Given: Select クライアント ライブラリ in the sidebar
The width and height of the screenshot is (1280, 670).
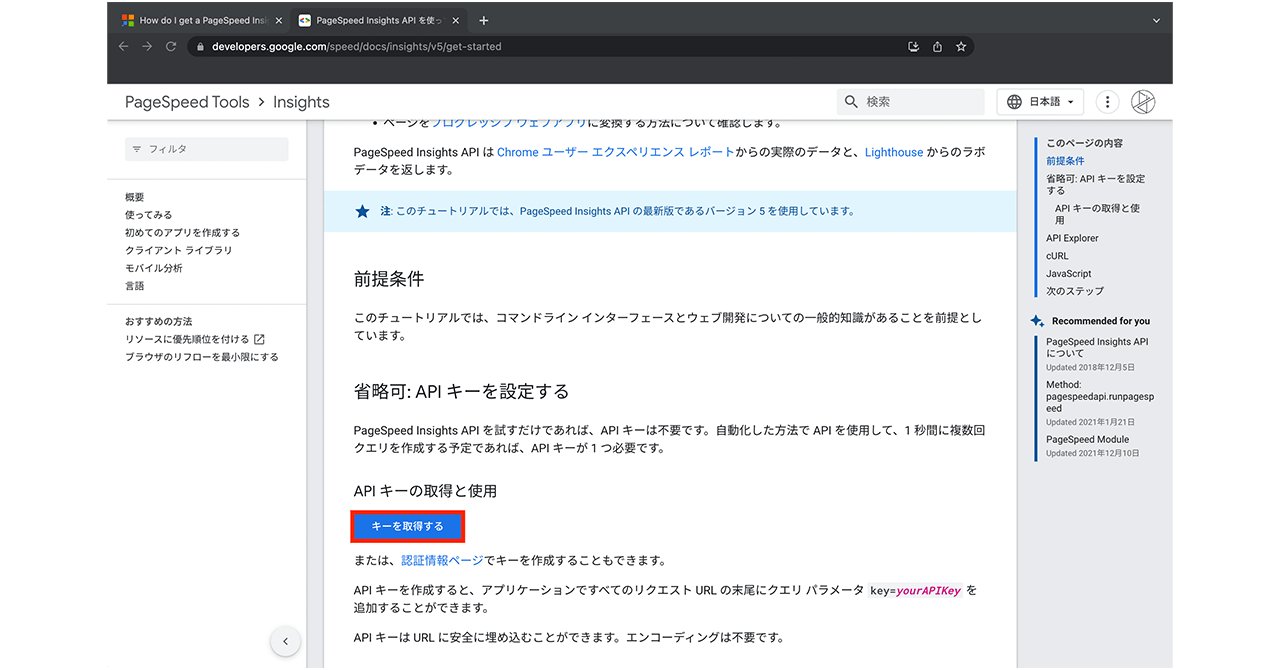Looking at the screenshot, I should click(179, 250).
